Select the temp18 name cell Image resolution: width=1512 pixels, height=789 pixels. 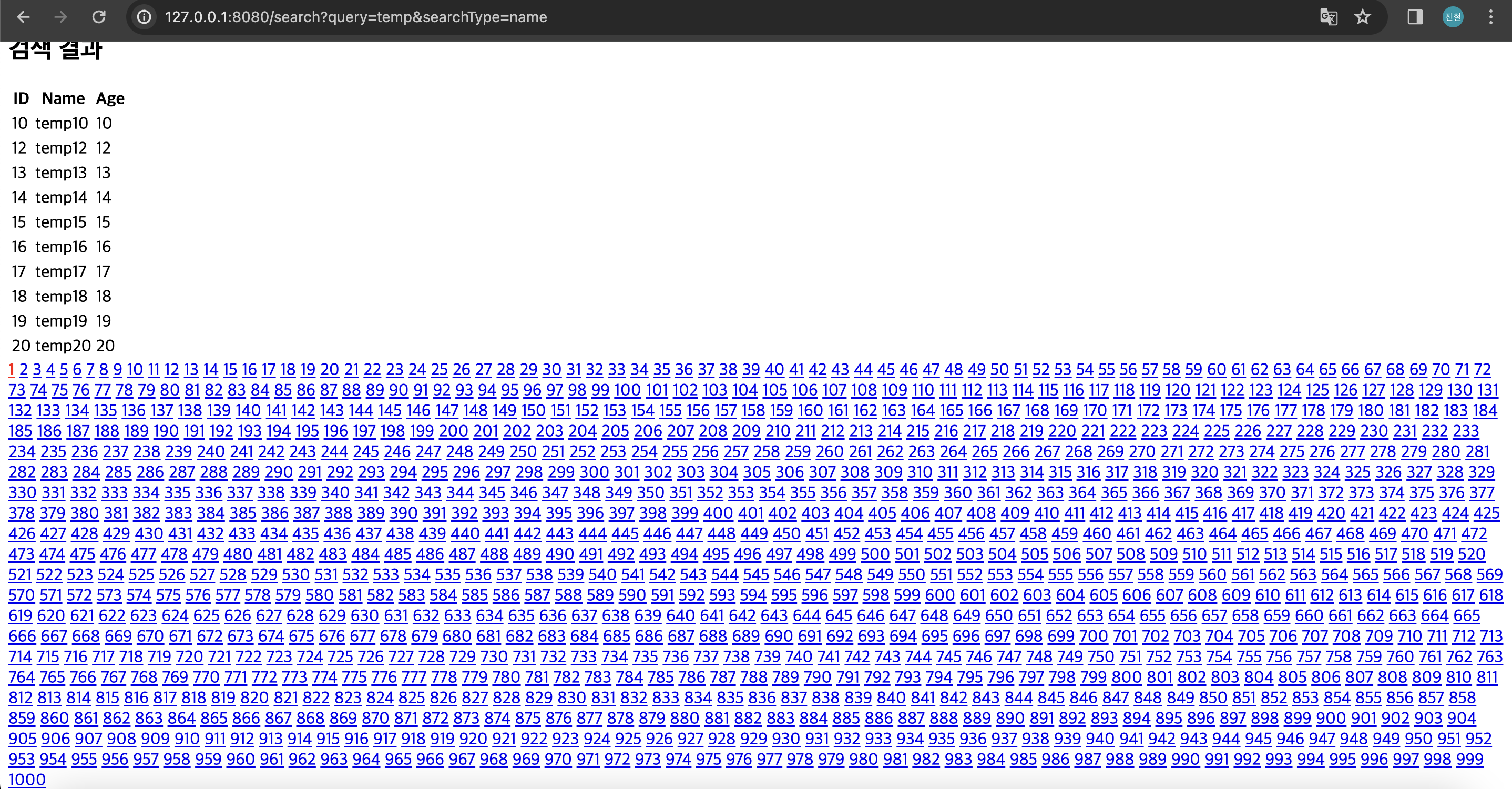click(61, 296)
